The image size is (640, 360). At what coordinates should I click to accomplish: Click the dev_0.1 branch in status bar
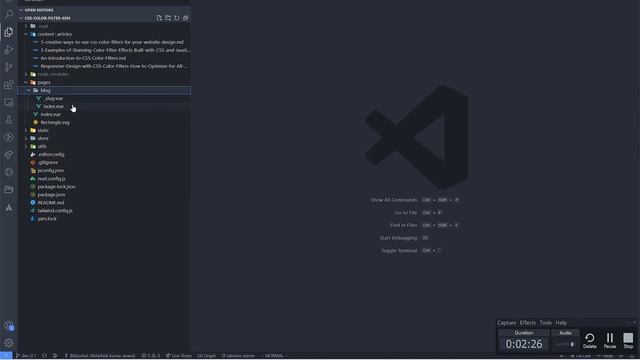26,356
